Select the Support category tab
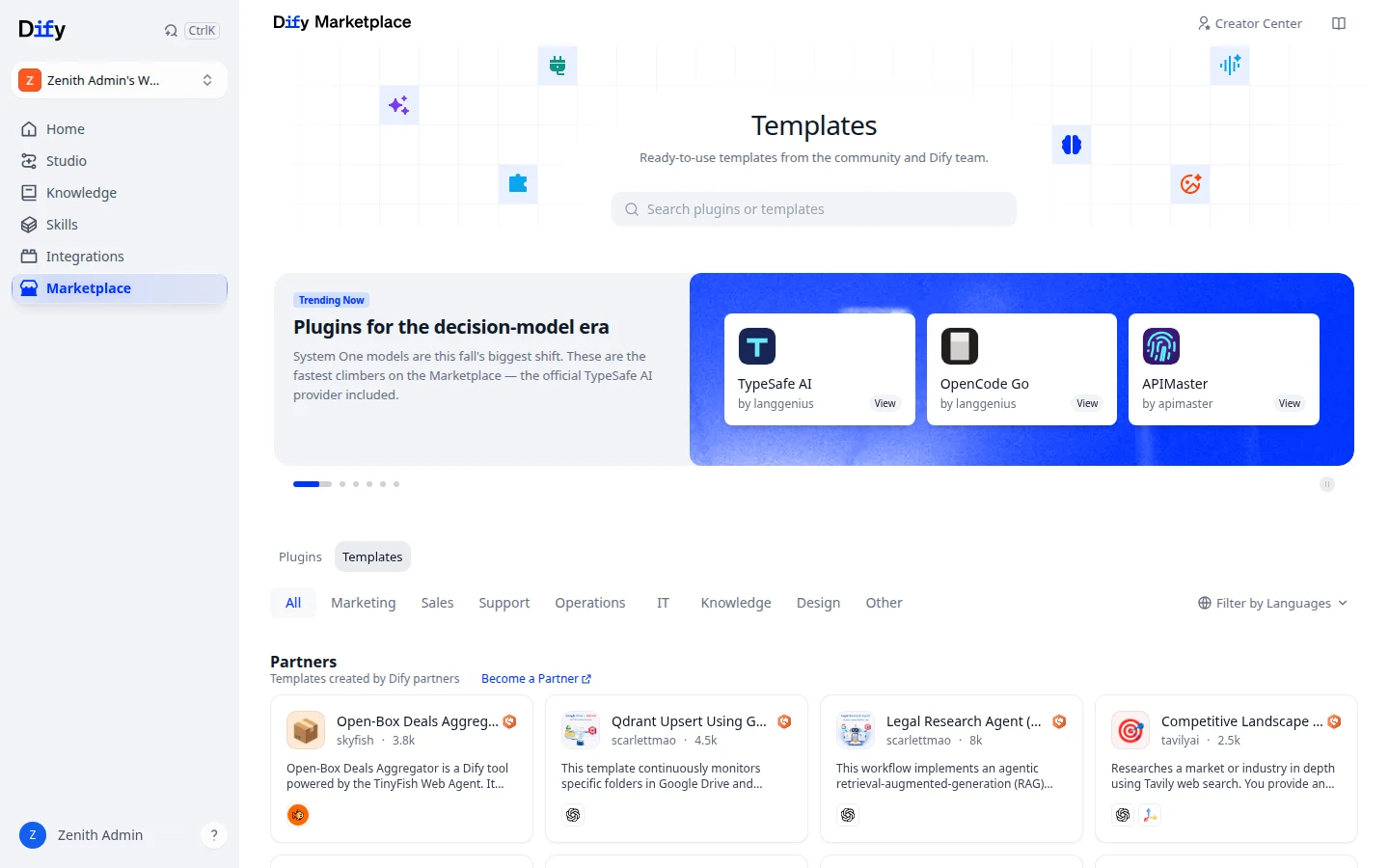 (x=504, y=603)
